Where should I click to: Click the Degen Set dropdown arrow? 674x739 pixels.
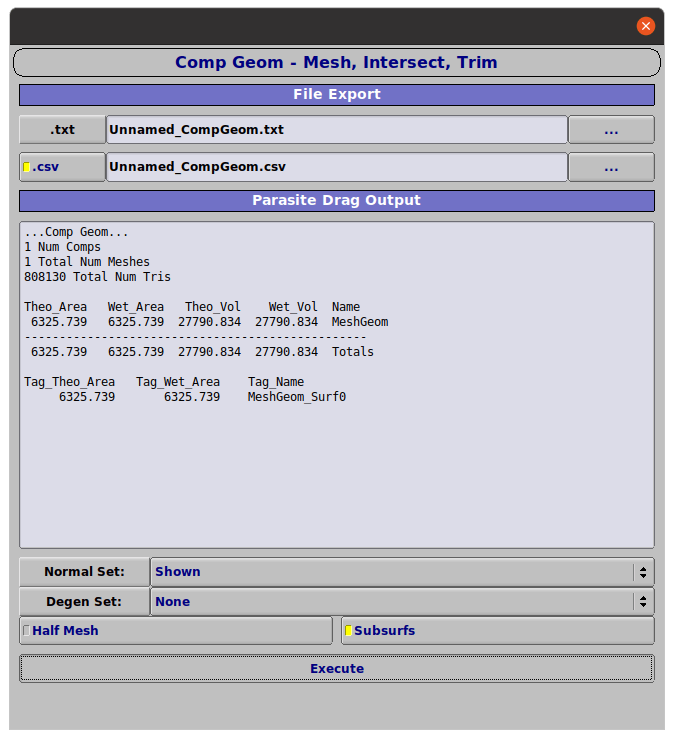tap(643, 602)
